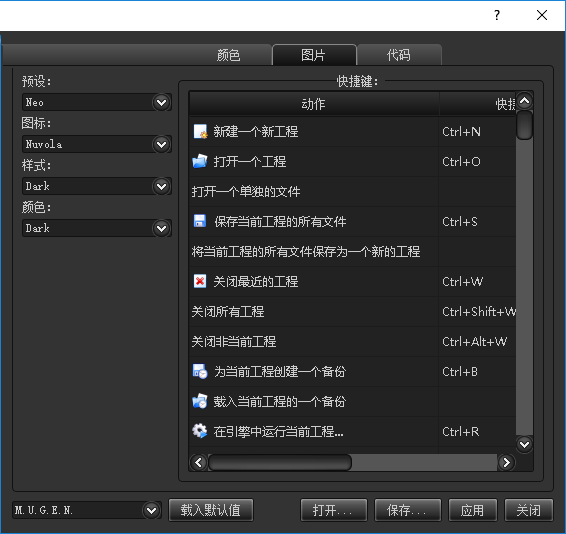Click the 应用 button
Screen dimensions: 566x534
[x=473, y=510]
